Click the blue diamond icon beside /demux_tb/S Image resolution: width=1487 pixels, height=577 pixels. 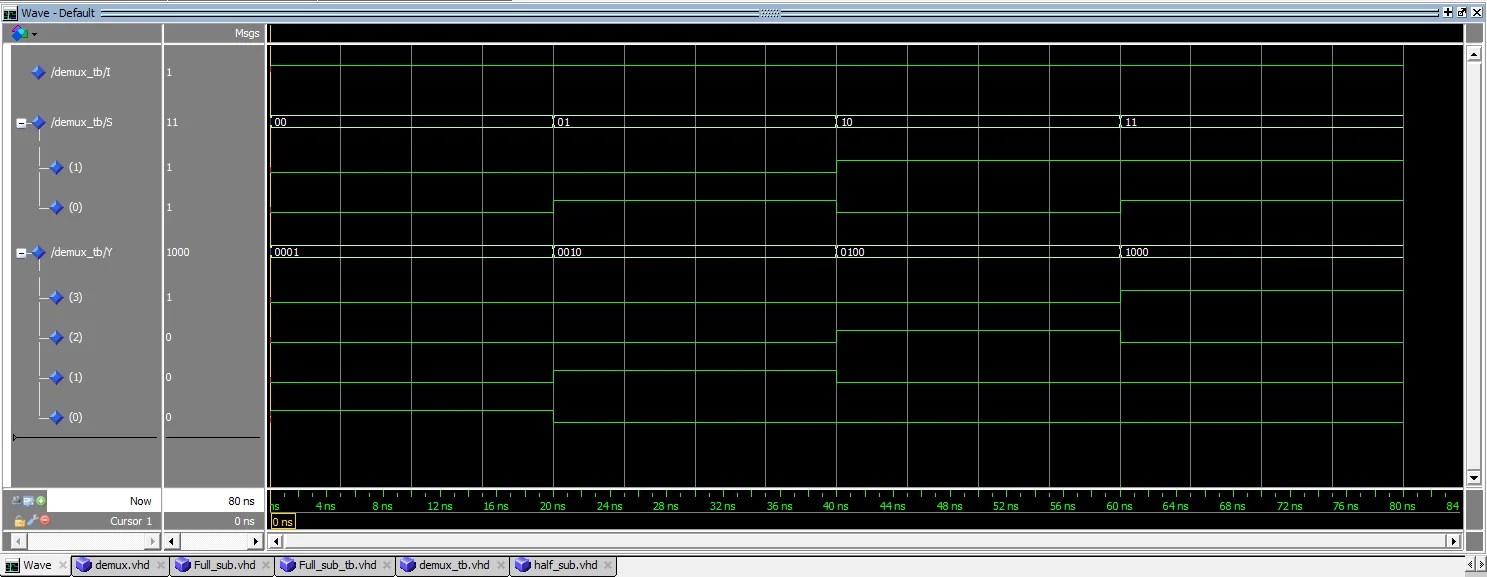coord(39,122)
